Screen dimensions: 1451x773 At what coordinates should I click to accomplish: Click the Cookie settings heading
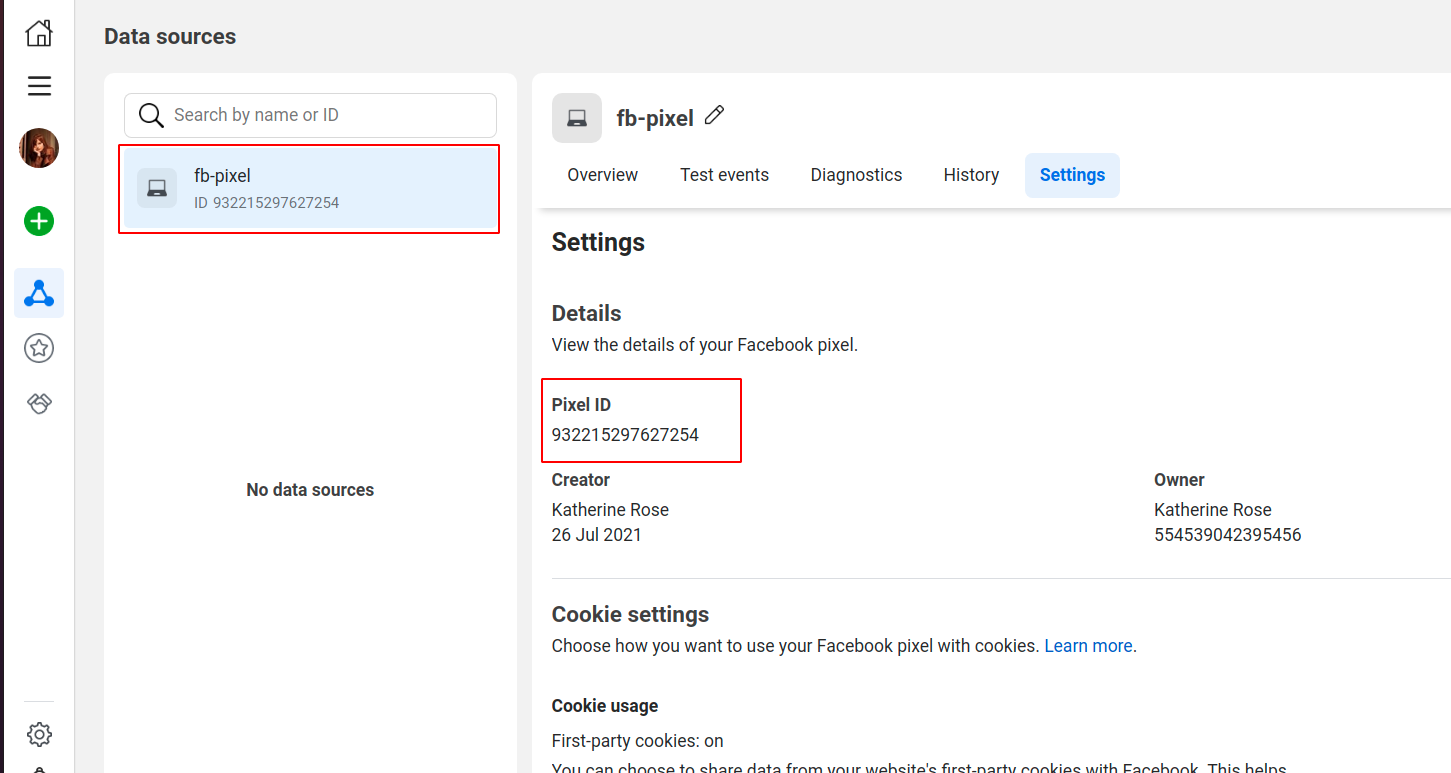click(630, 614)
